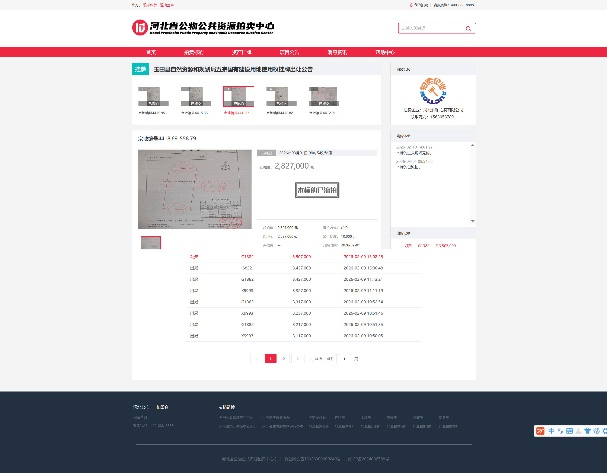This screenshot has width=607, height=473.
Task: Open the second item in the red navigation bar
Action: coord(193,52)
